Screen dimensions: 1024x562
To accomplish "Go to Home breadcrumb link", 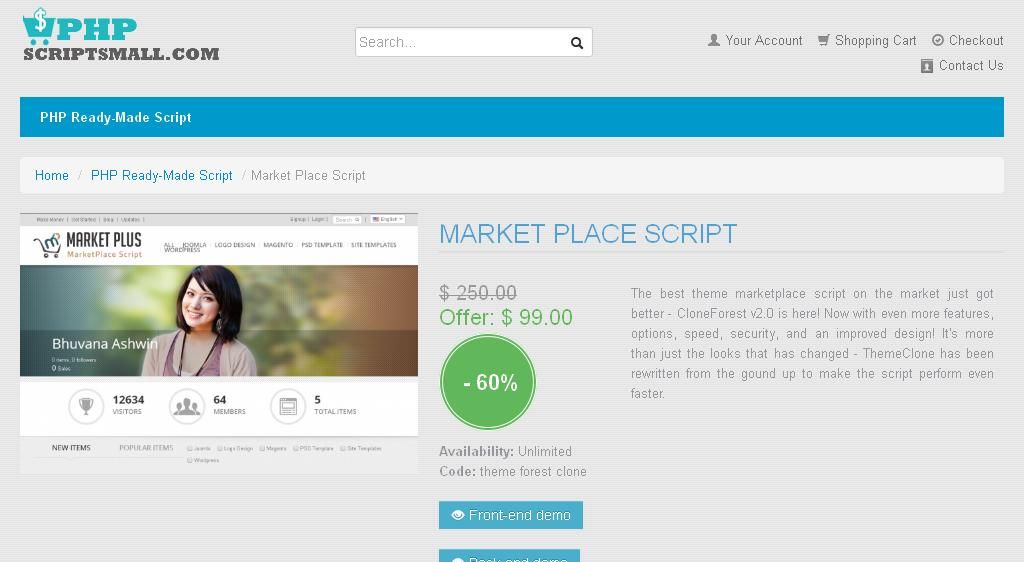I will (x=52, y=176).
